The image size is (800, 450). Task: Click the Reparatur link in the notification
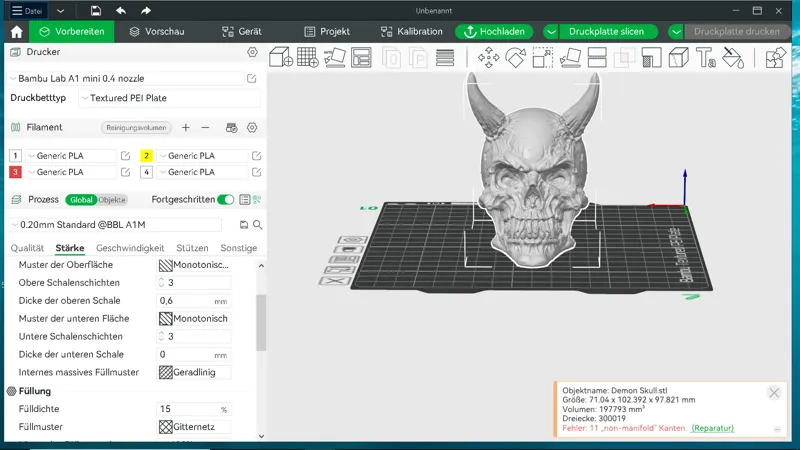712,428
